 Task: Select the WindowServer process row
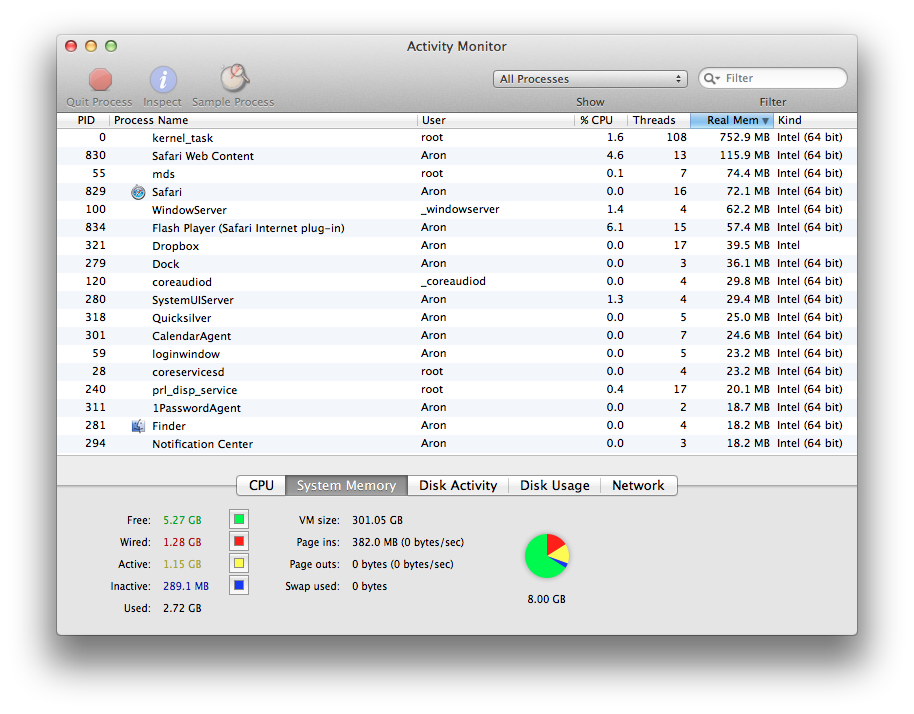457,210
